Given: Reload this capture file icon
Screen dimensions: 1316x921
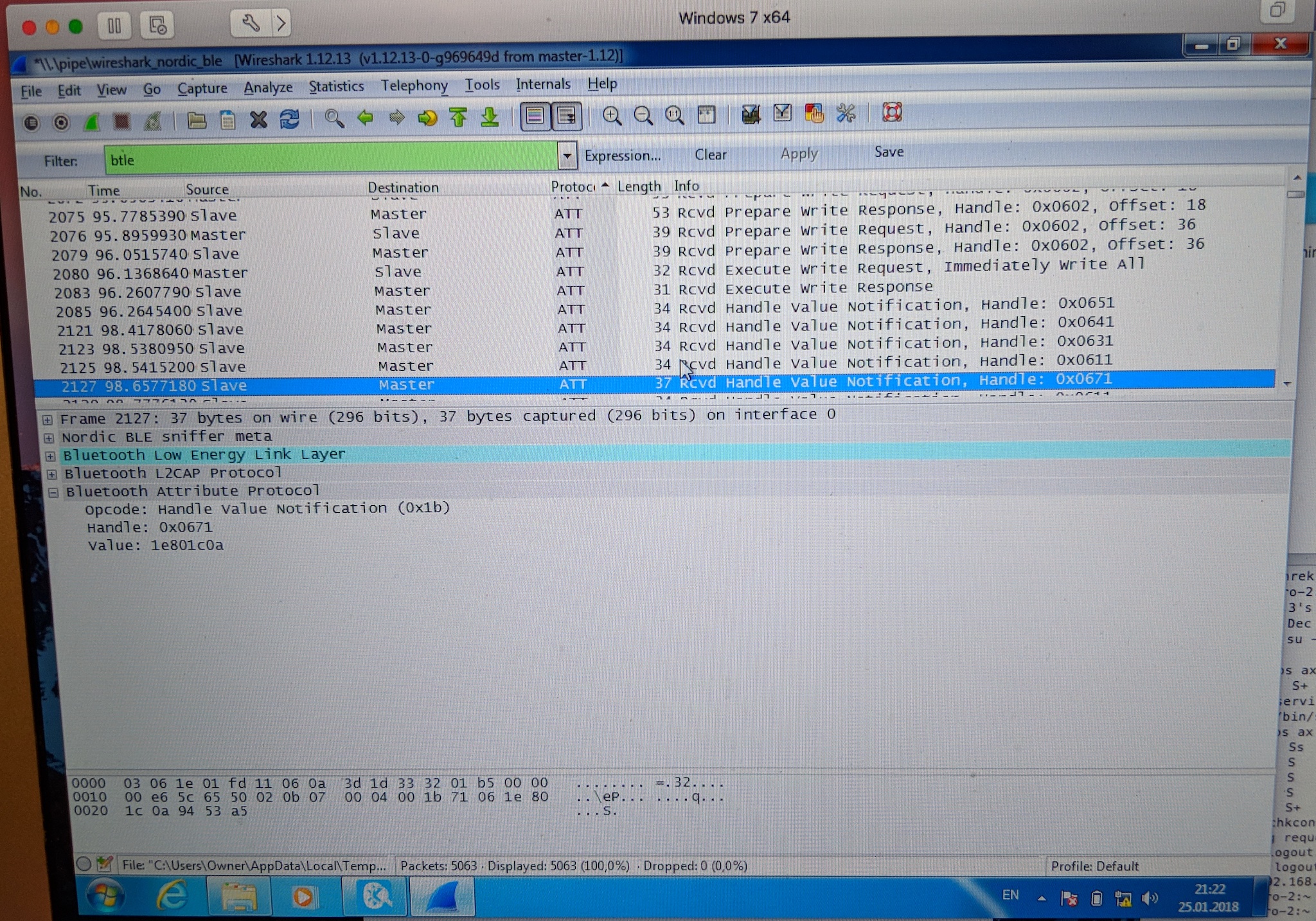Looking at the screenshot, I should 289,119.
